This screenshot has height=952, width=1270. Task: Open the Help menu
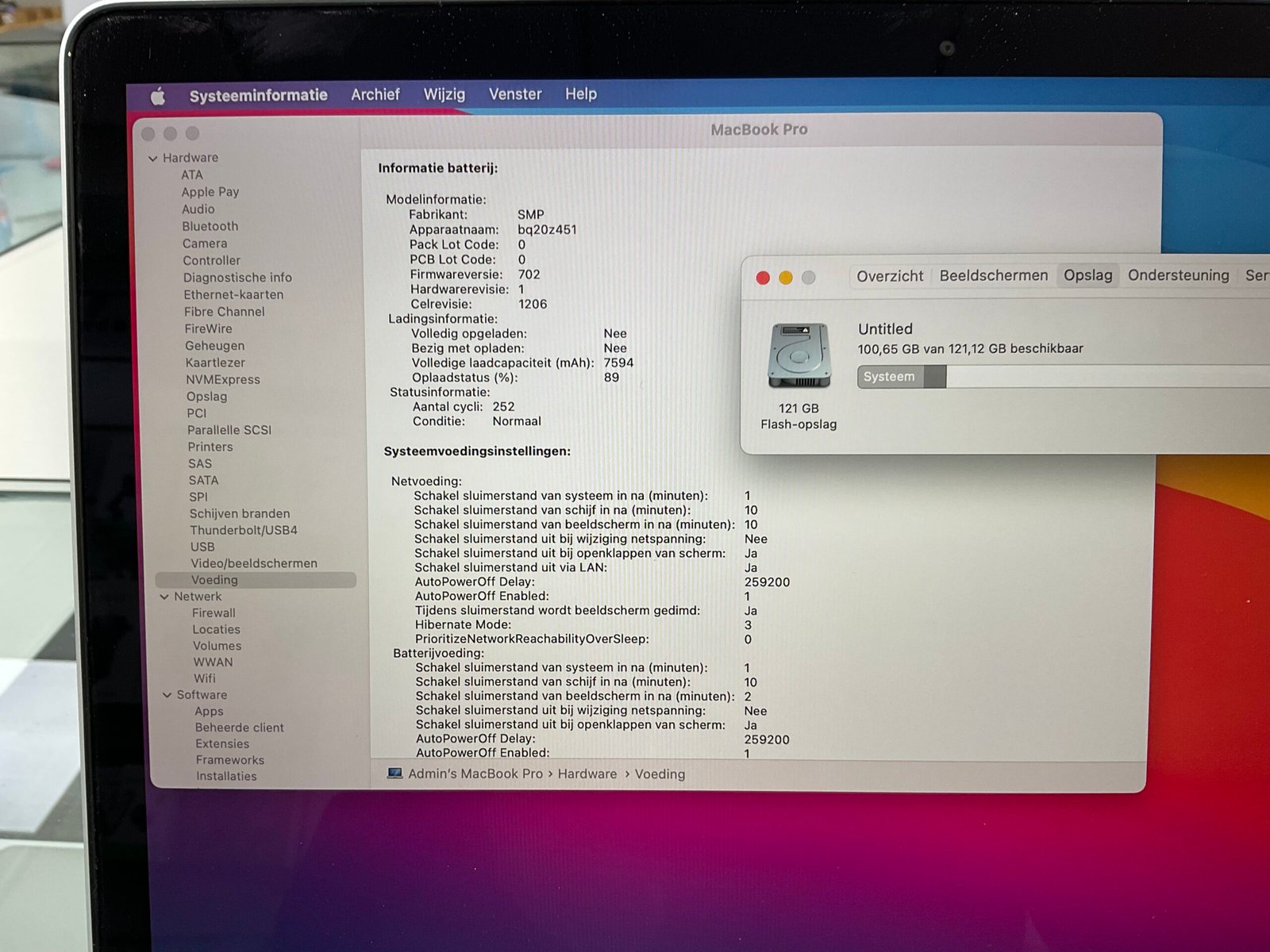click(581, 94)
